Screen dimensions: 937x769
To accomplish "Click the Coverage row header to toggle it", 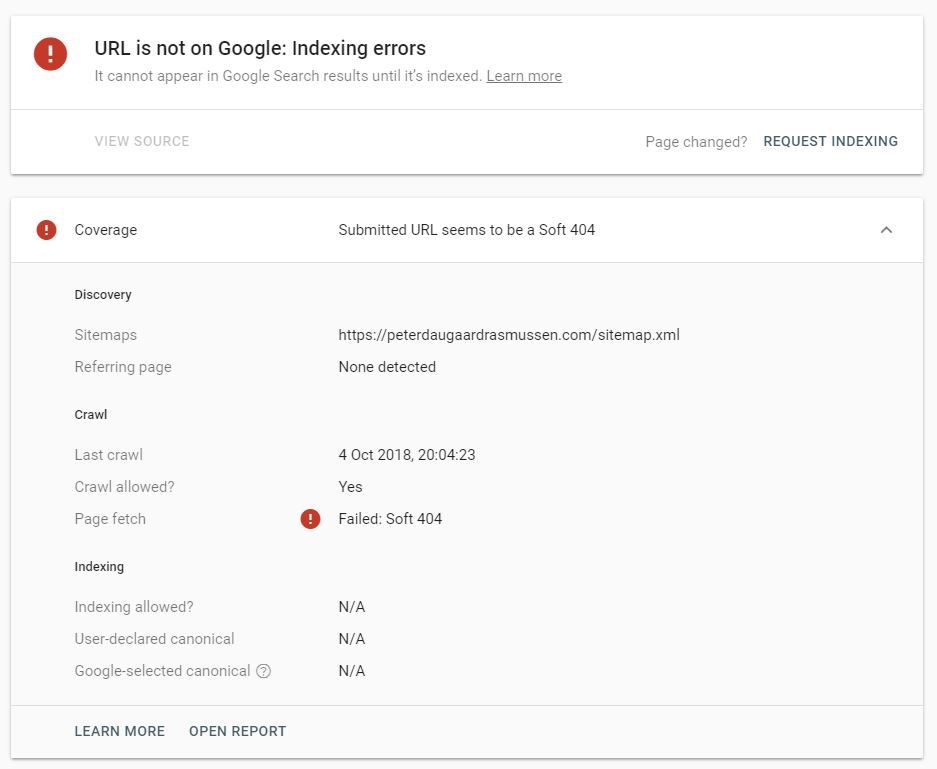I will (105, 230).
